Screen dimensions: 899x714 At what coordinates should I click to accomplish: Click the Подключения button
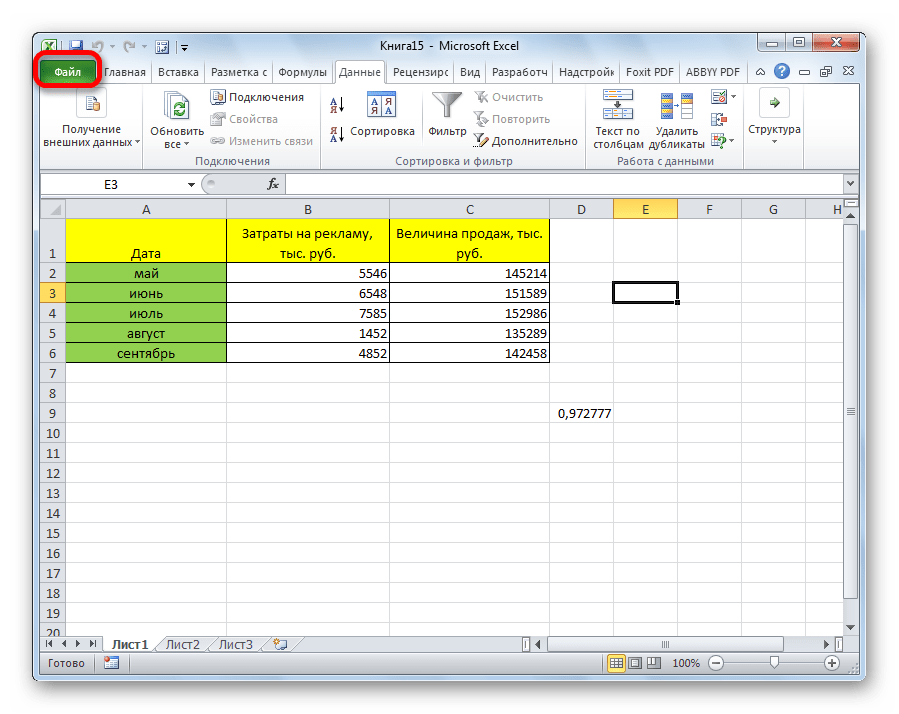click(257, 97)
